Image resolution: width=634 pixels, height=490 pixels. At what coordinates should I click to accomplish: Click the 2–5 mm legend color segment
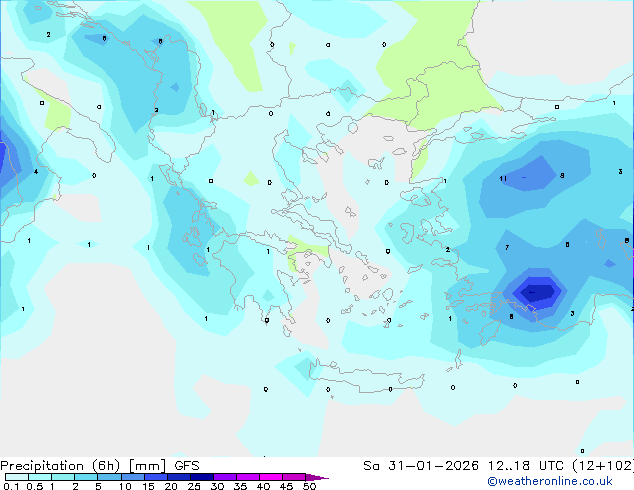[86, 477]
